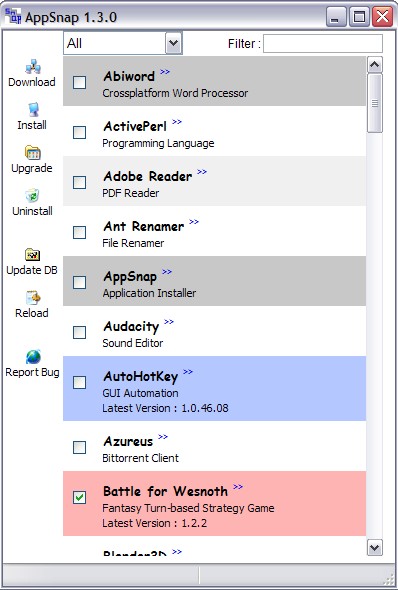Expand details arrows next to Adobe Reader
The height and width of the screenshot is (590, 398).
pyautogui.click(x=202, y=172)
